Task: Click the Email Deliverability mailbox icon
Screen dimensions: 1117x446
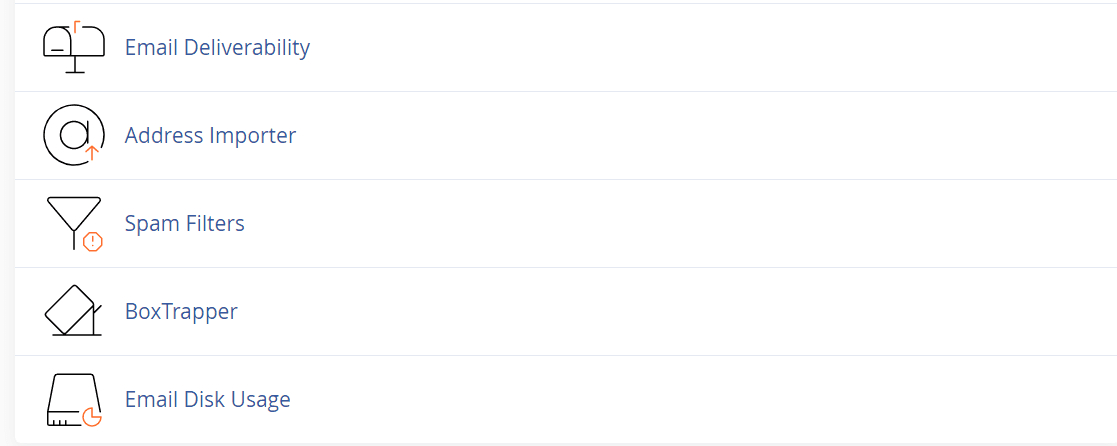Action: (x=74, y=47)
